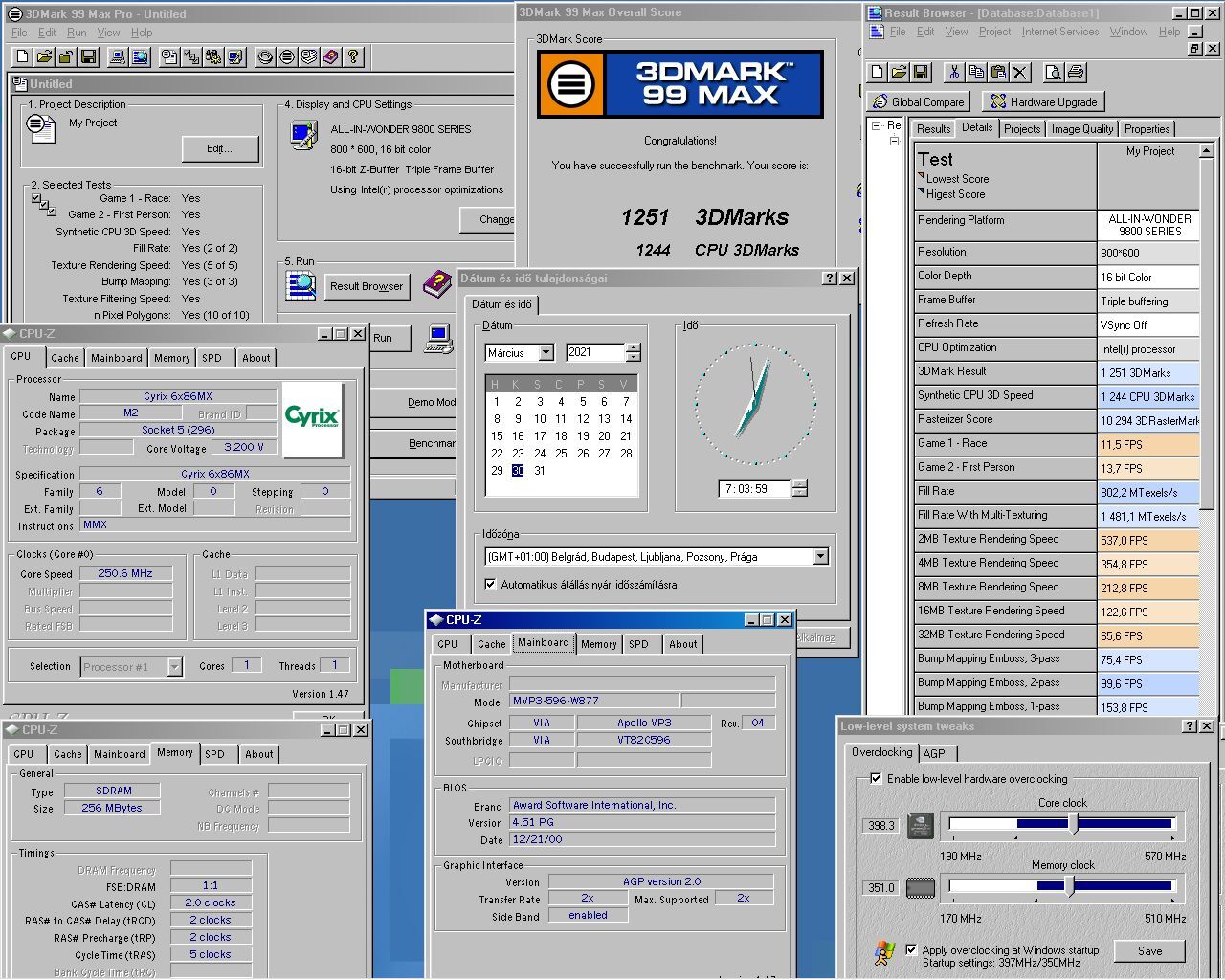Open Run menu in 3DMark 99 Max Pro
The width and height of the screenshot is (1225, 980).
point(77,33)
